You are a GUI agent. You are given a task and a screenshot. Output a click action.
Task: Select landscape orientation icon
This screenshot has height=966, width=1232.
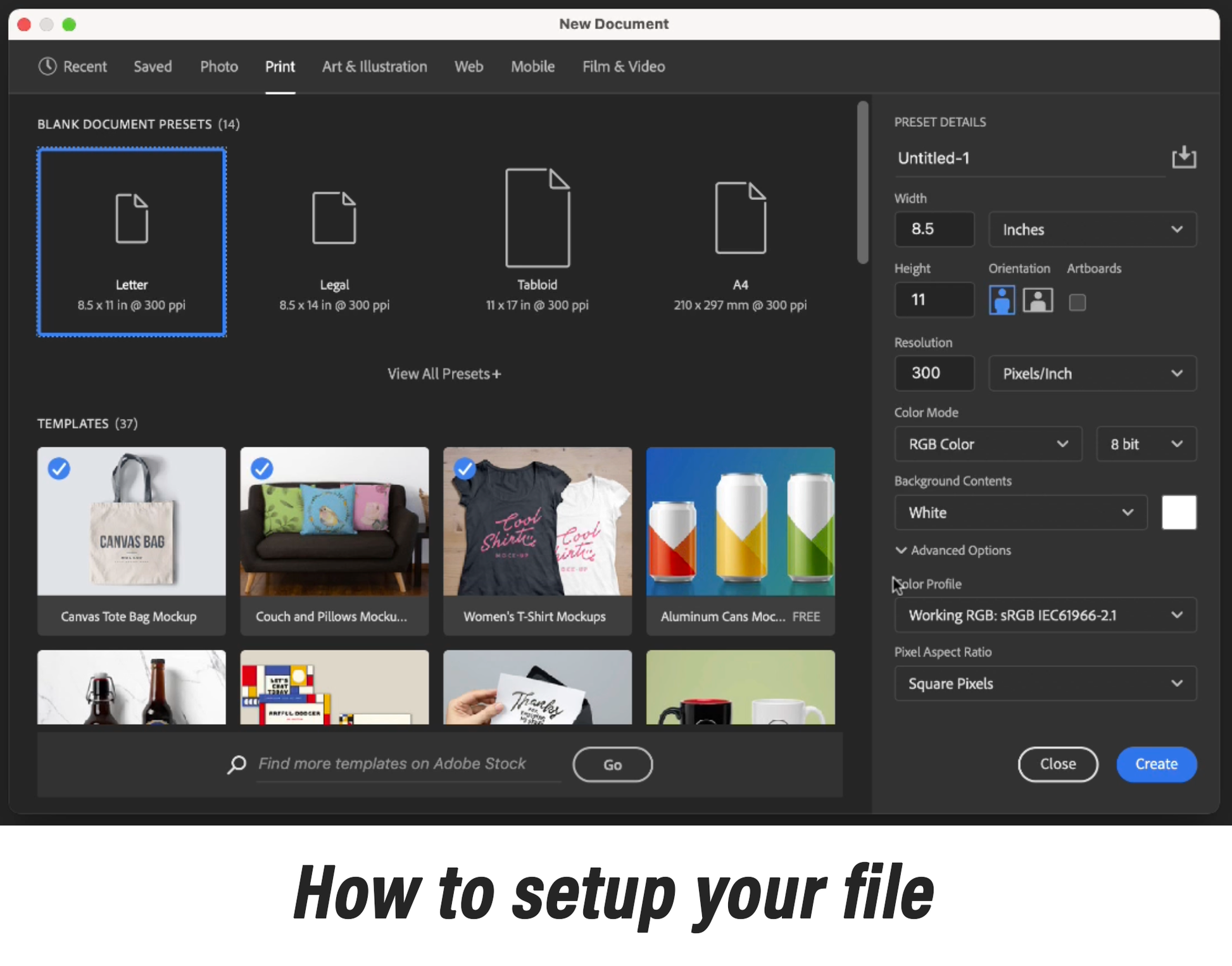(x=1037, y=300)
